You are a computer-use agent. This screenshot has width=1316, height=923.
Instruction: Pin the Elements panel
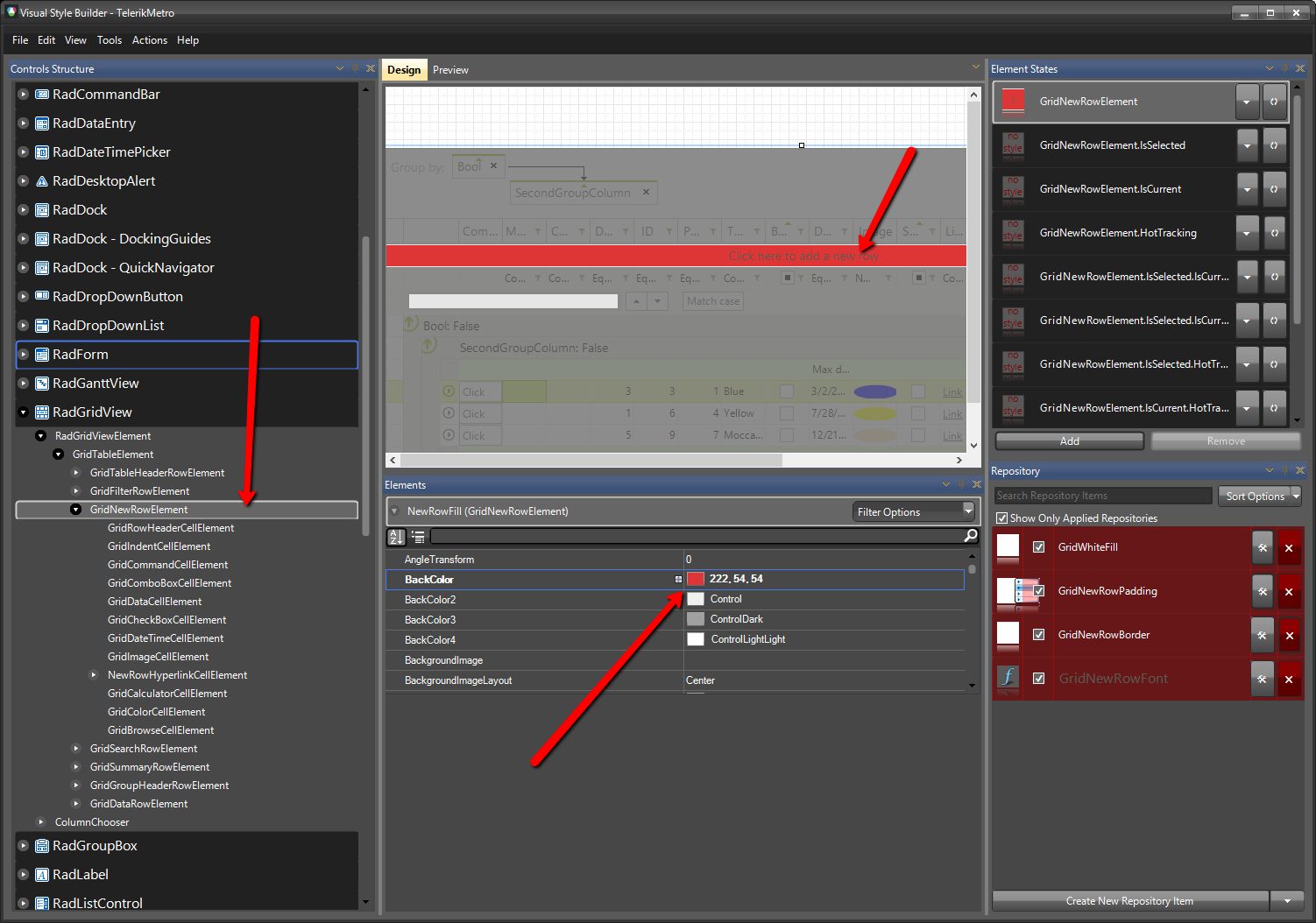[962, 484]
